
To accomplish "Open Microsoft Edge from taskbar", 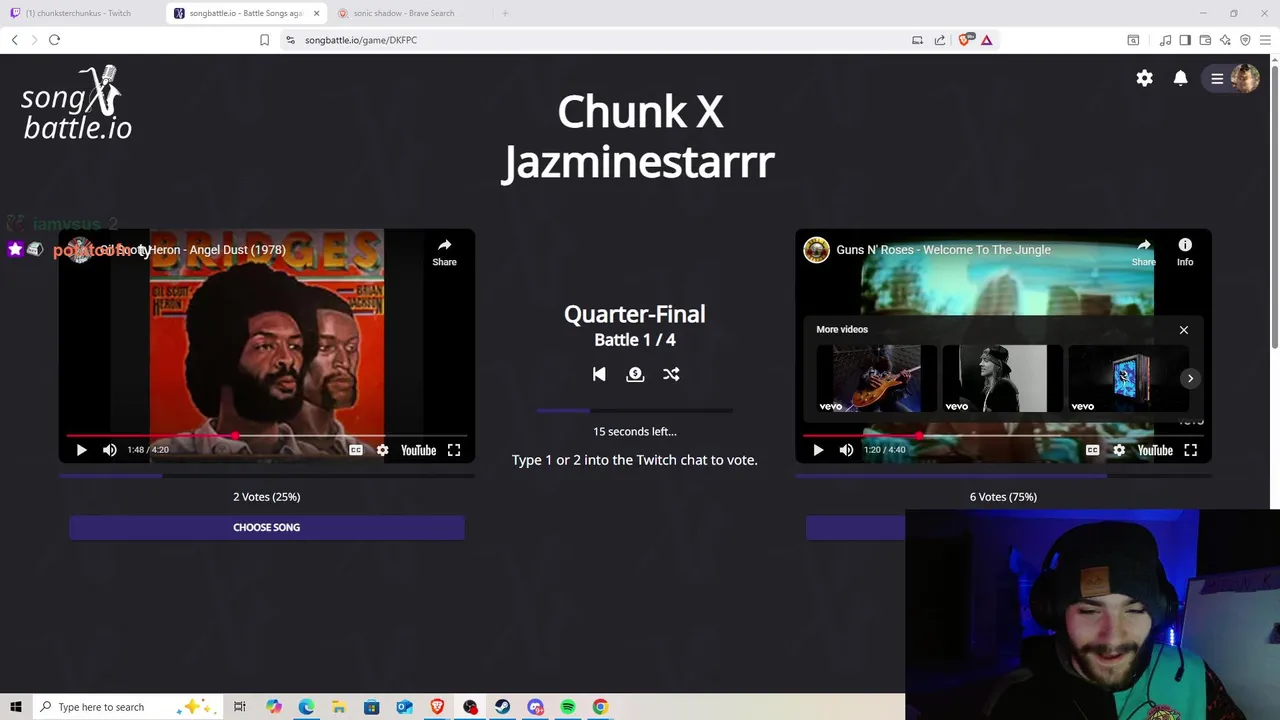I will [306, 707].
